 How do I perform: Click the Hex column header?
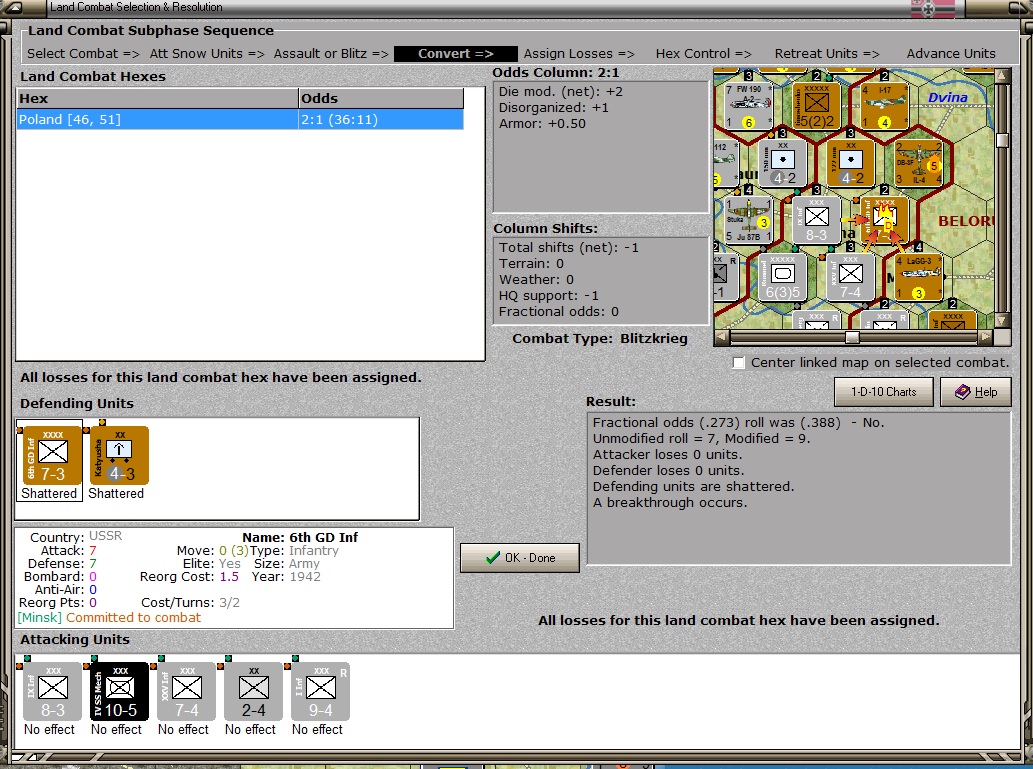coord(157,98)
